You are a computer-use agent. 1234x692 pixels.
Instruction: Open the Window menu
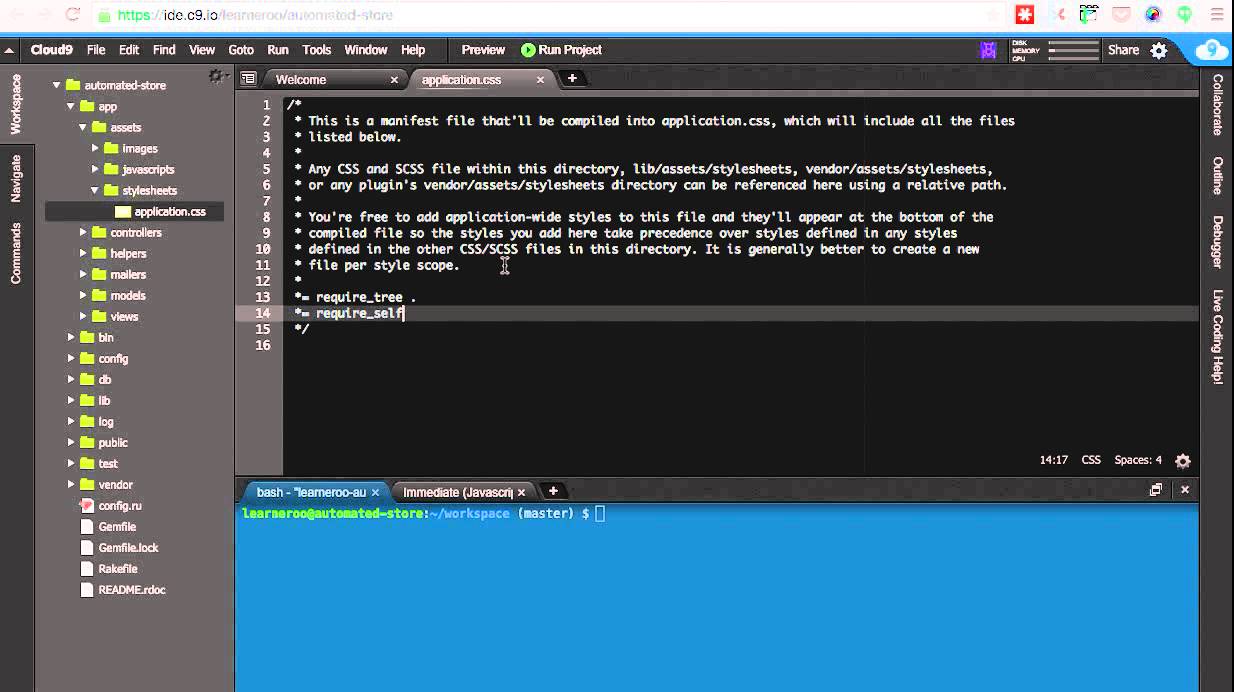click(366, 50)
